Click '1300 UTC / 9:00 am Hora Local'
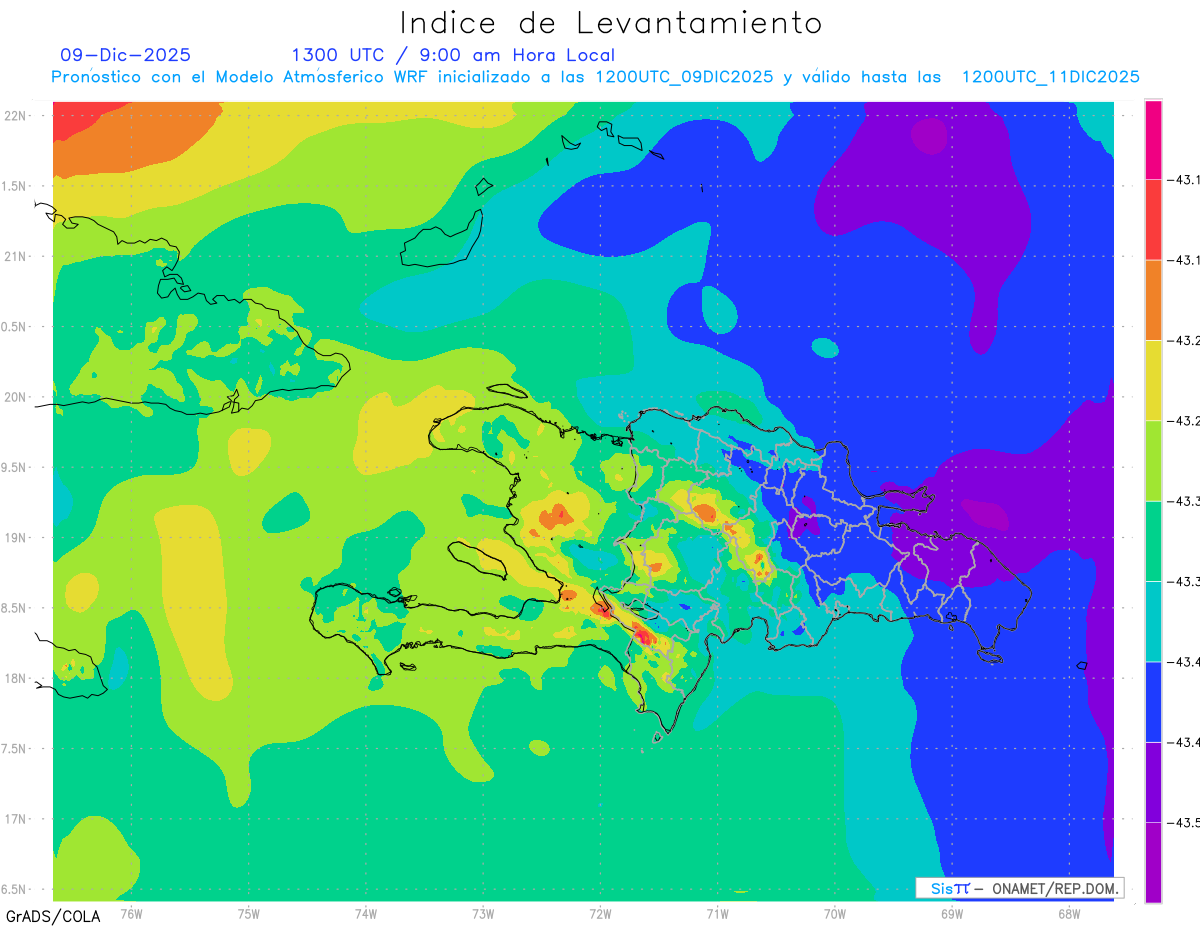 coord(453,55)
